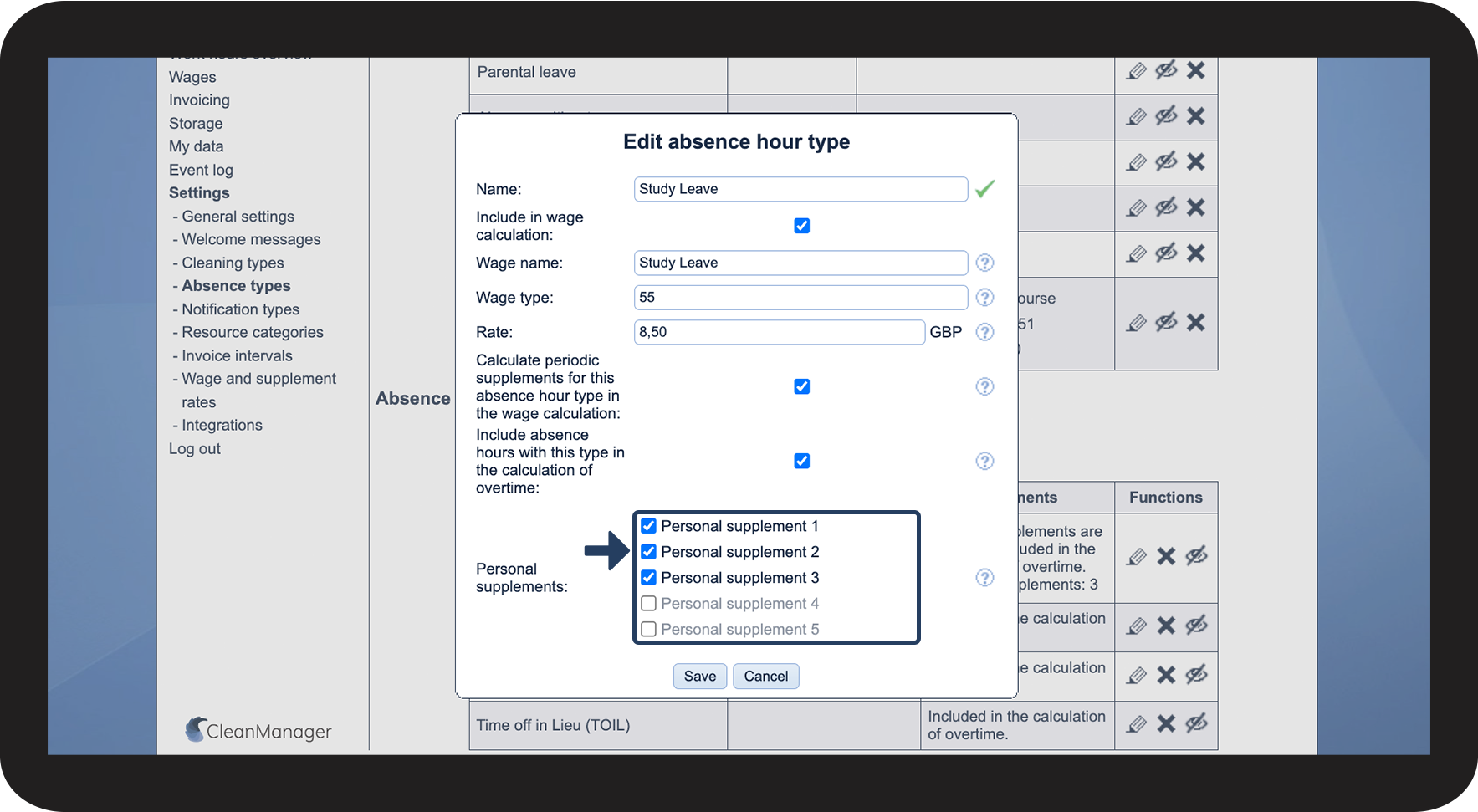Click the help icon next to Rate field
The height and width of the screenshot is (812, 1478).
point(984,332)
